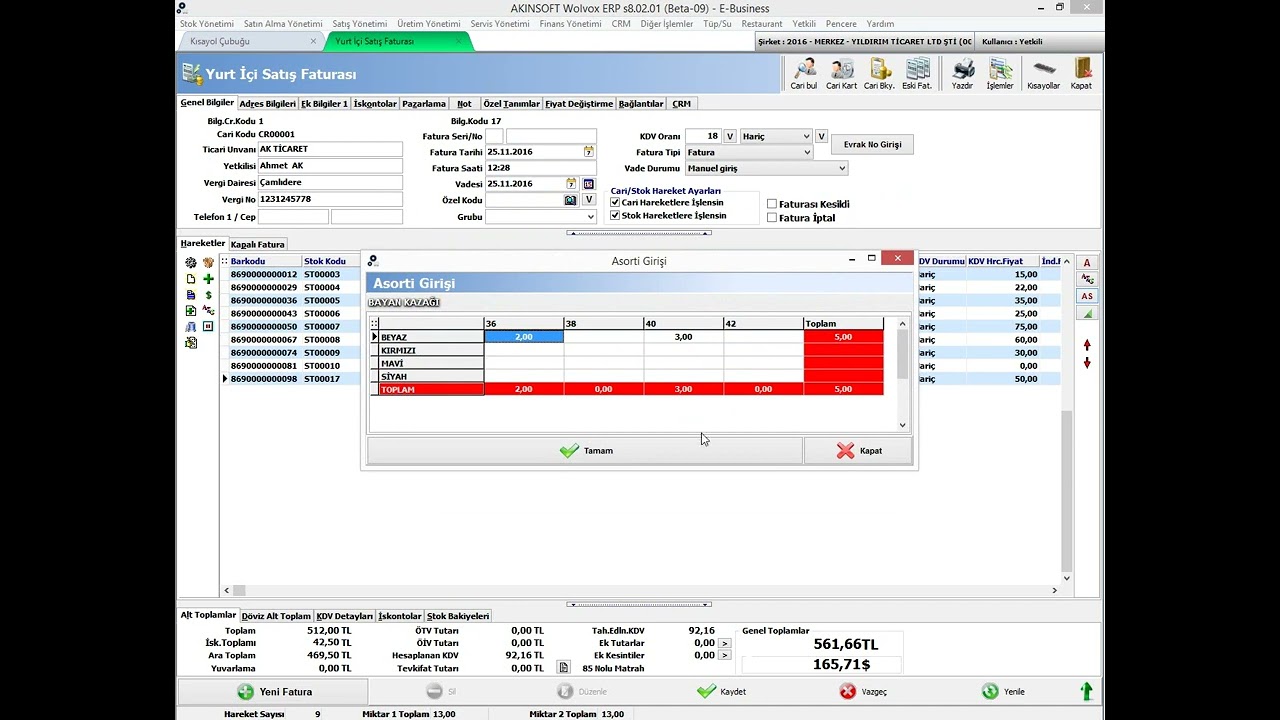Screen dimensions: 1280x720
Task: Click the V button next to KDV Oranı
Action: coord(730,136)
